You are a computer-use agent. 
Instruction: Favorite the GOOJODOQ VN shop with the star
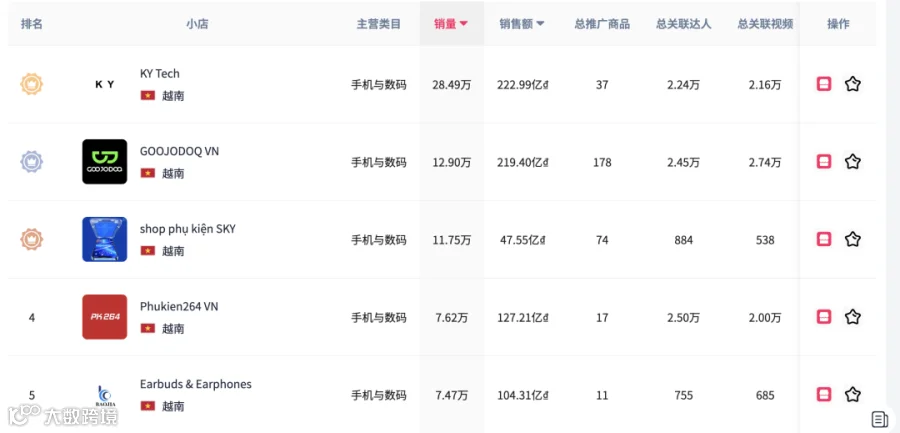pyautogui.click(x=852, y=162)
